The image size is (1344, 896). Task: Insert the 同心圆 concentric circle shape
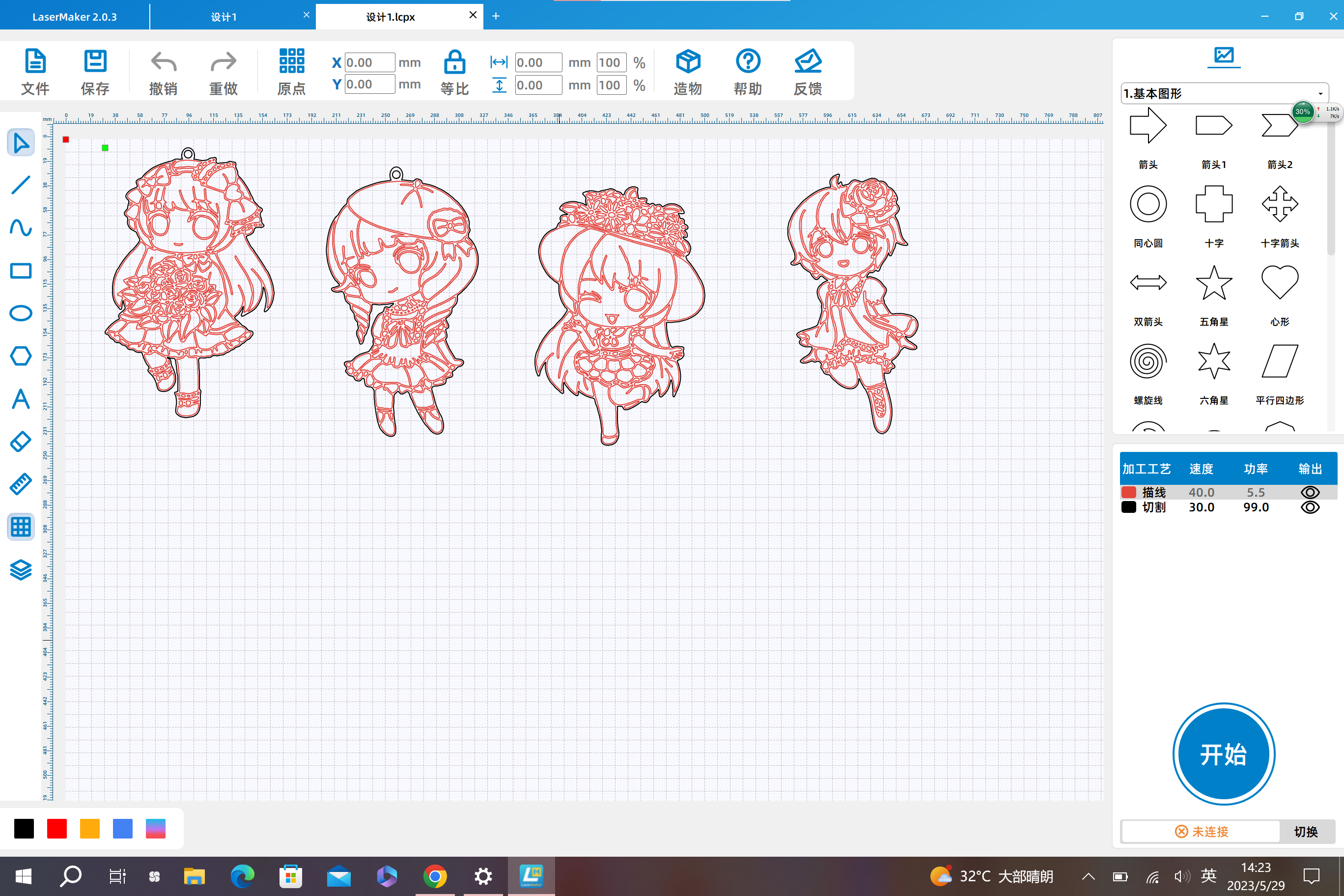[1148, 204]
